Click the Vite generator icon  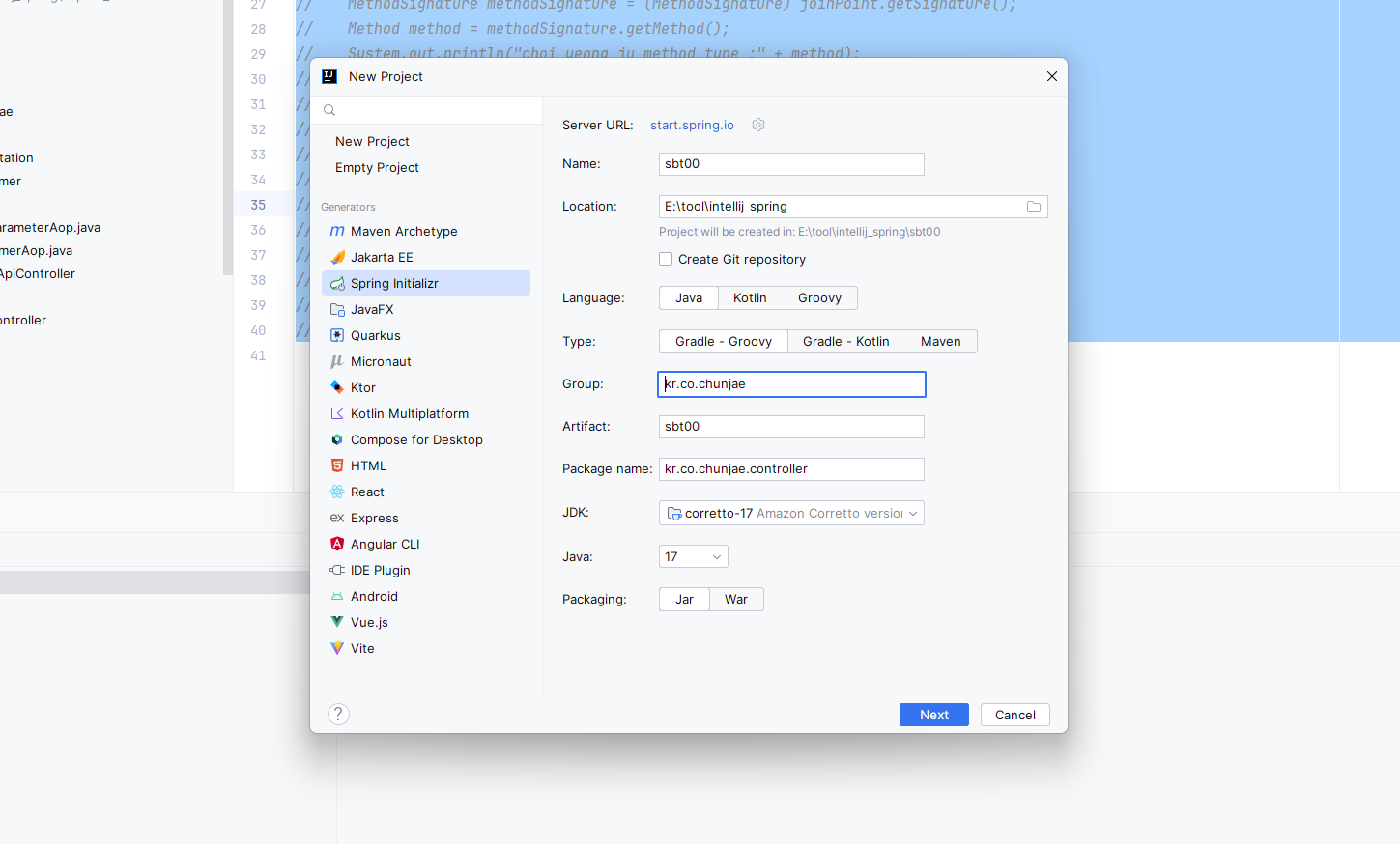tap(337, 648)
